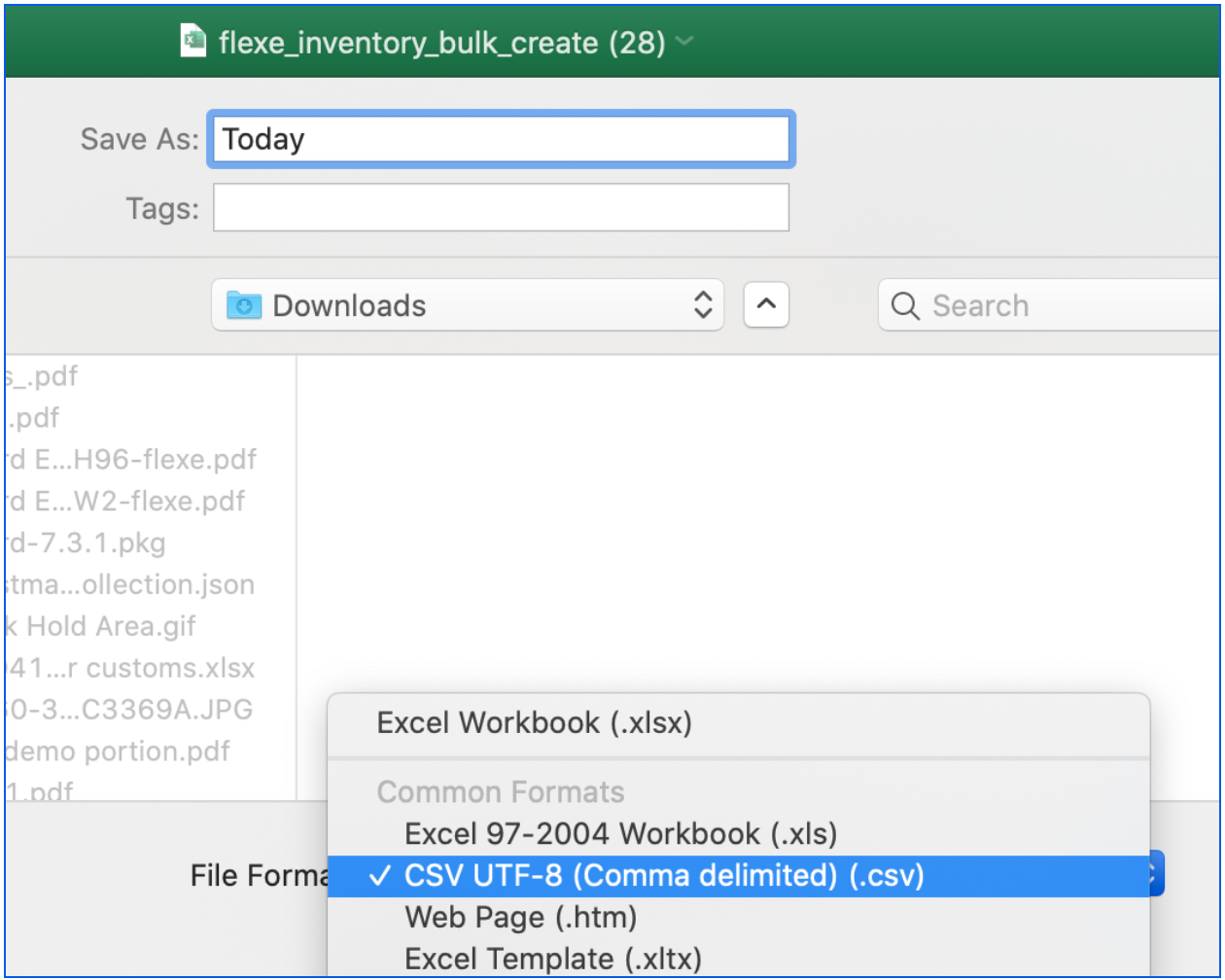1225x980 pixels.
Task: Click the Save As name field containing Today
Action: 500,139
